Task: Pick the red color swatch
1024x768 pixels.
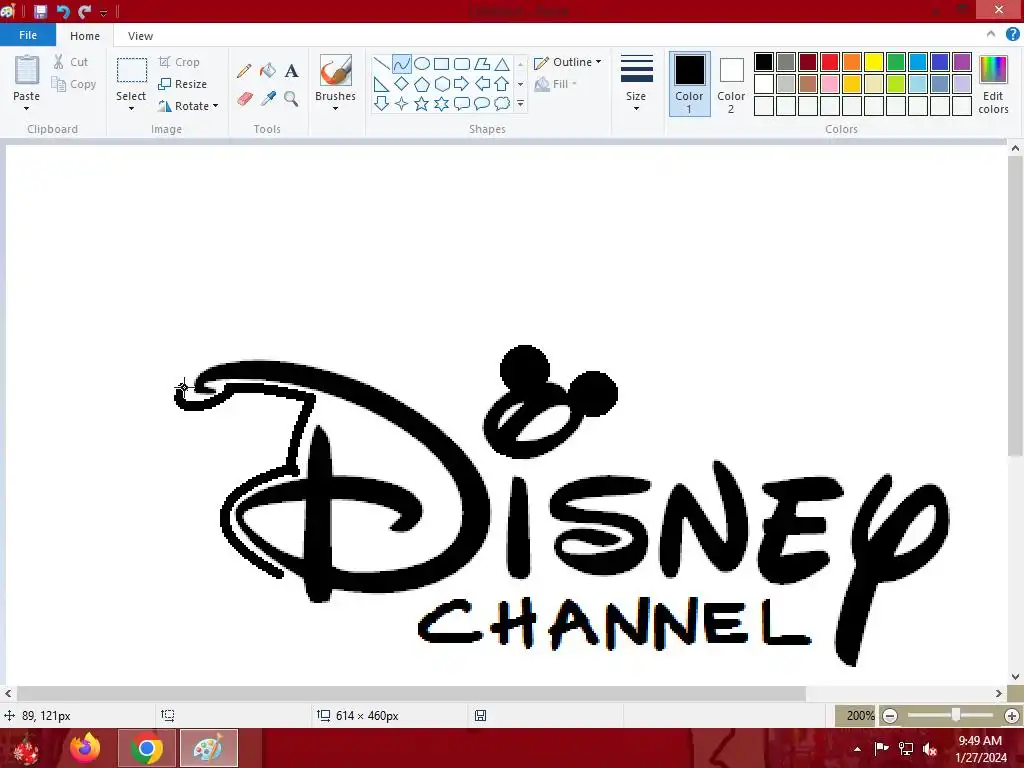Action: click(830, 62)
